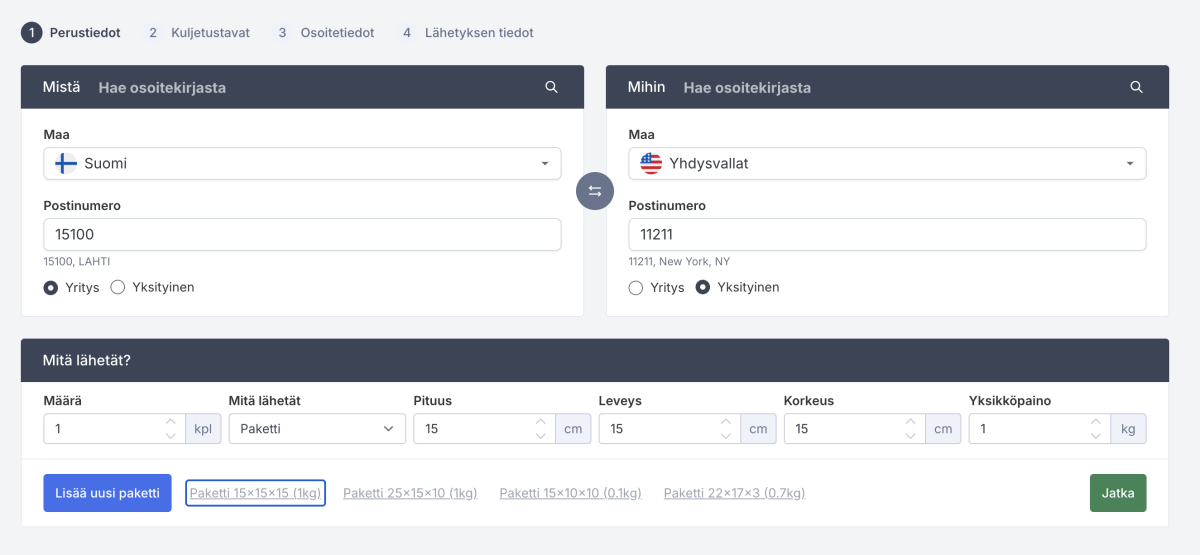
Task: Click the US flag icon in the Maa field
Action: (x=651, y=163)
